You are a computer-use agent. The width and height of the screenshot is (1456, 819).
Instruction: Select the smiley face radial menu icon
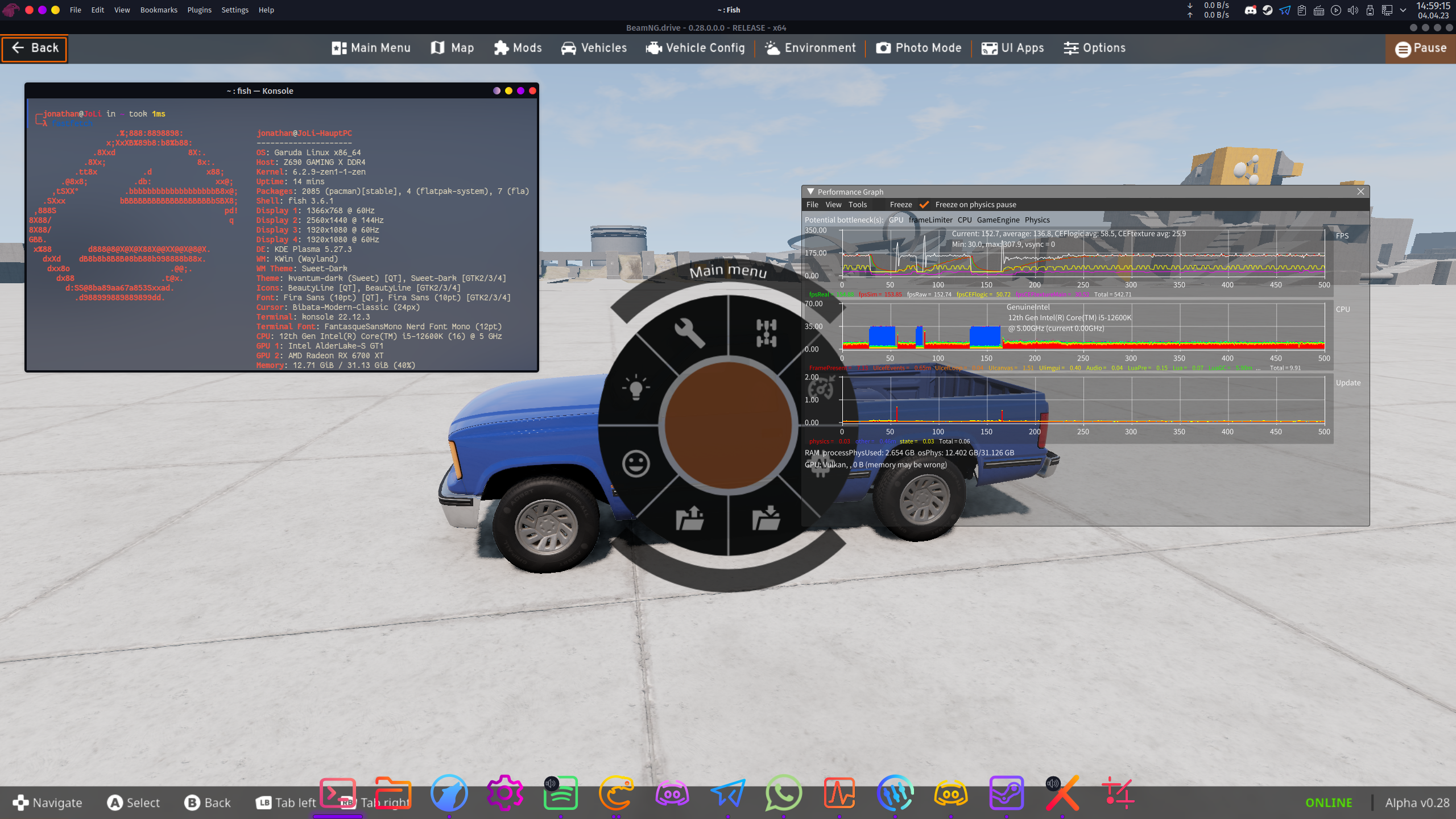pyautogui.click(x=635, y=464)
